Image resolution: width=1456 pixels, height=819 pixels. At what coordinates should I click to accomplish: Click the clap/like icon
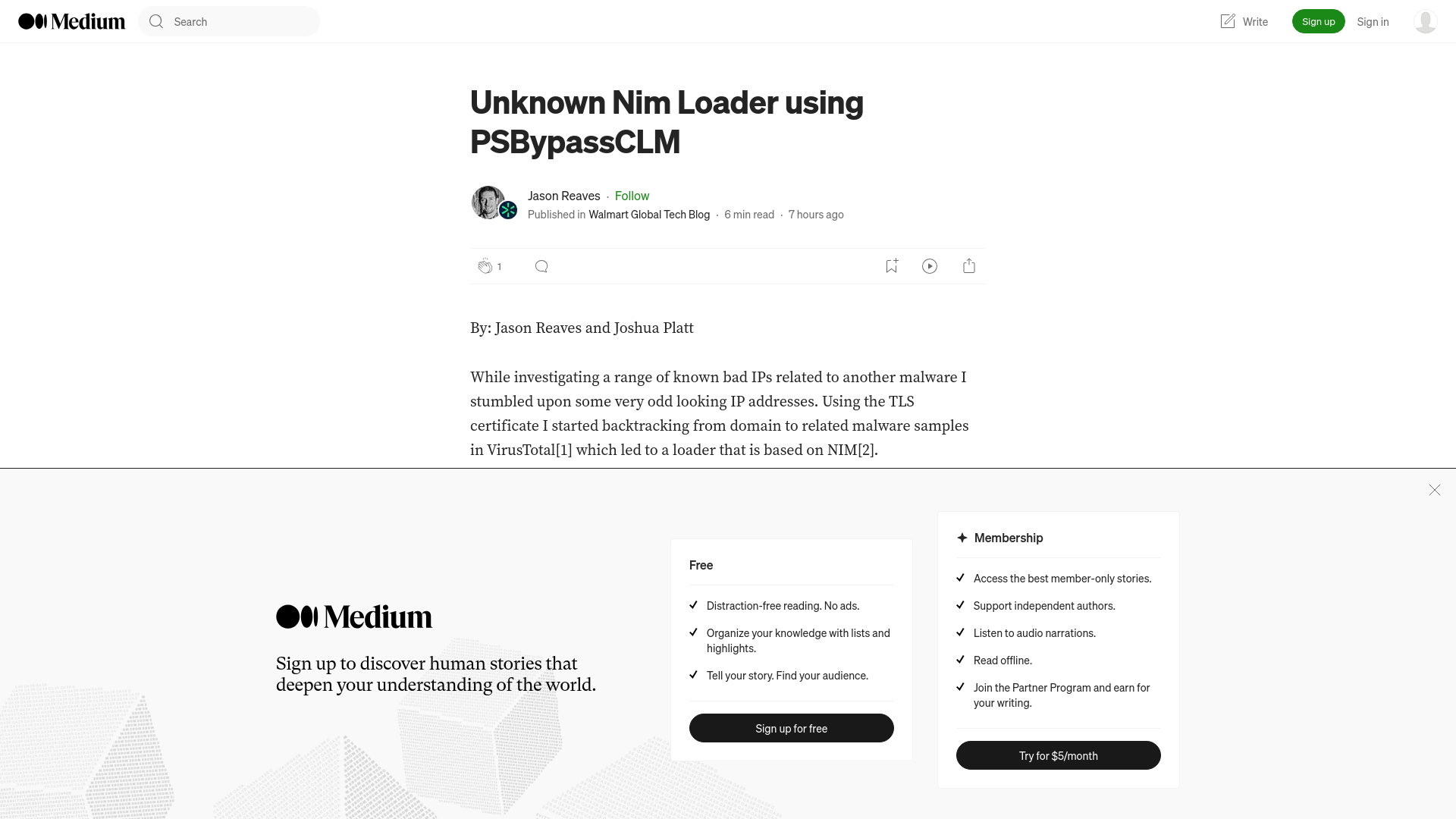pos(484,265)
